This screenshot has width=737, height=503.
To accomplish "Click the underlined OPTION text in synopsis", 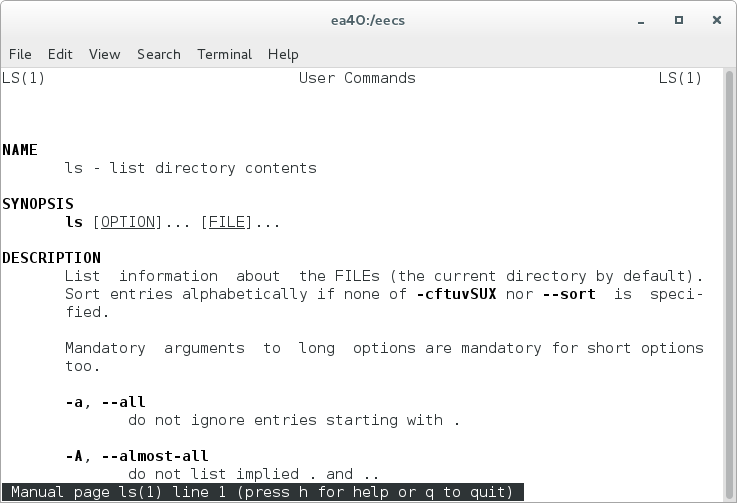I will pos(128,222).
